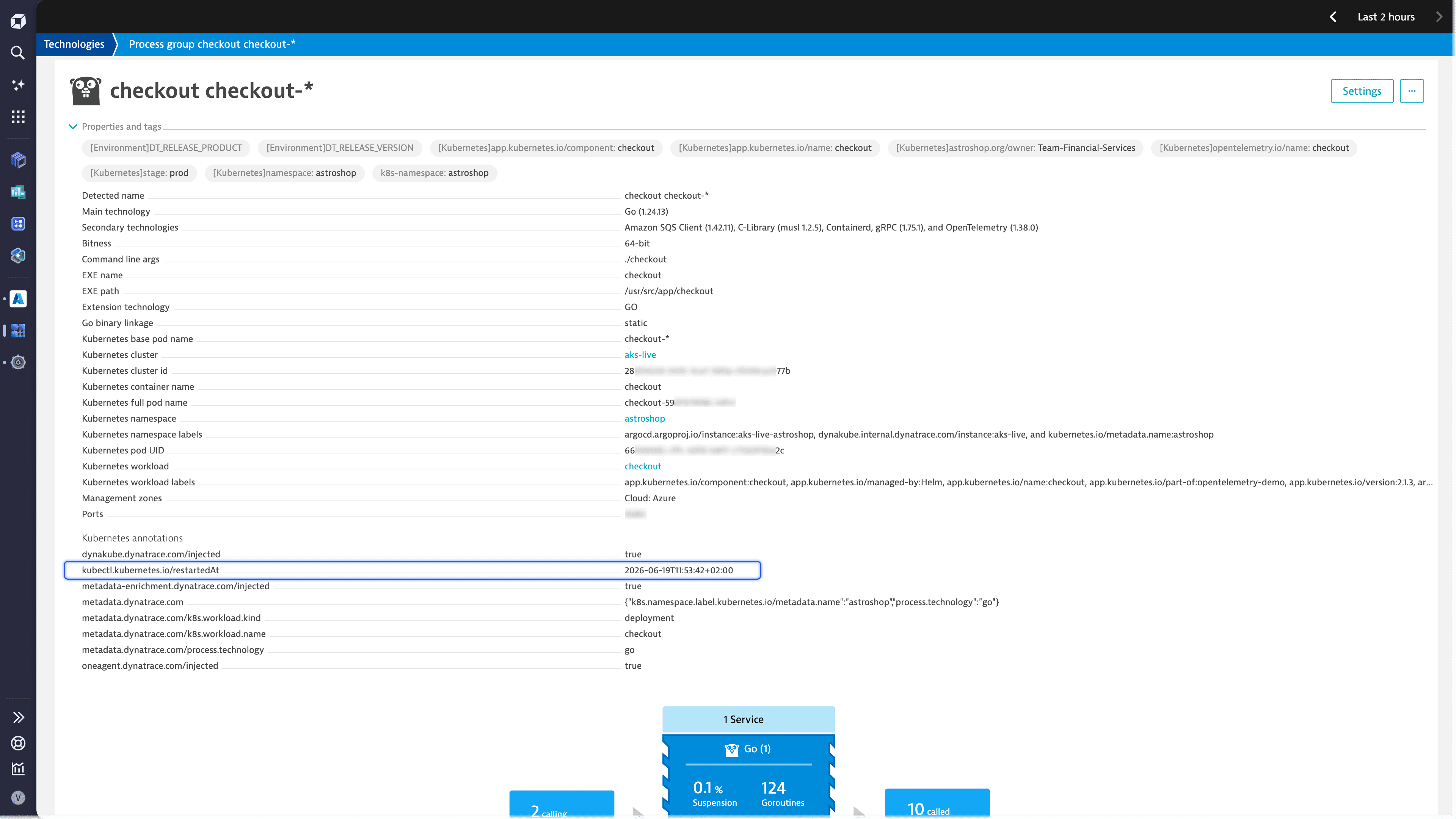The height and width of the screenshot is (819, 1456).
Task: Open the Last 2 hours timeframe selector
Action: 1386,17
